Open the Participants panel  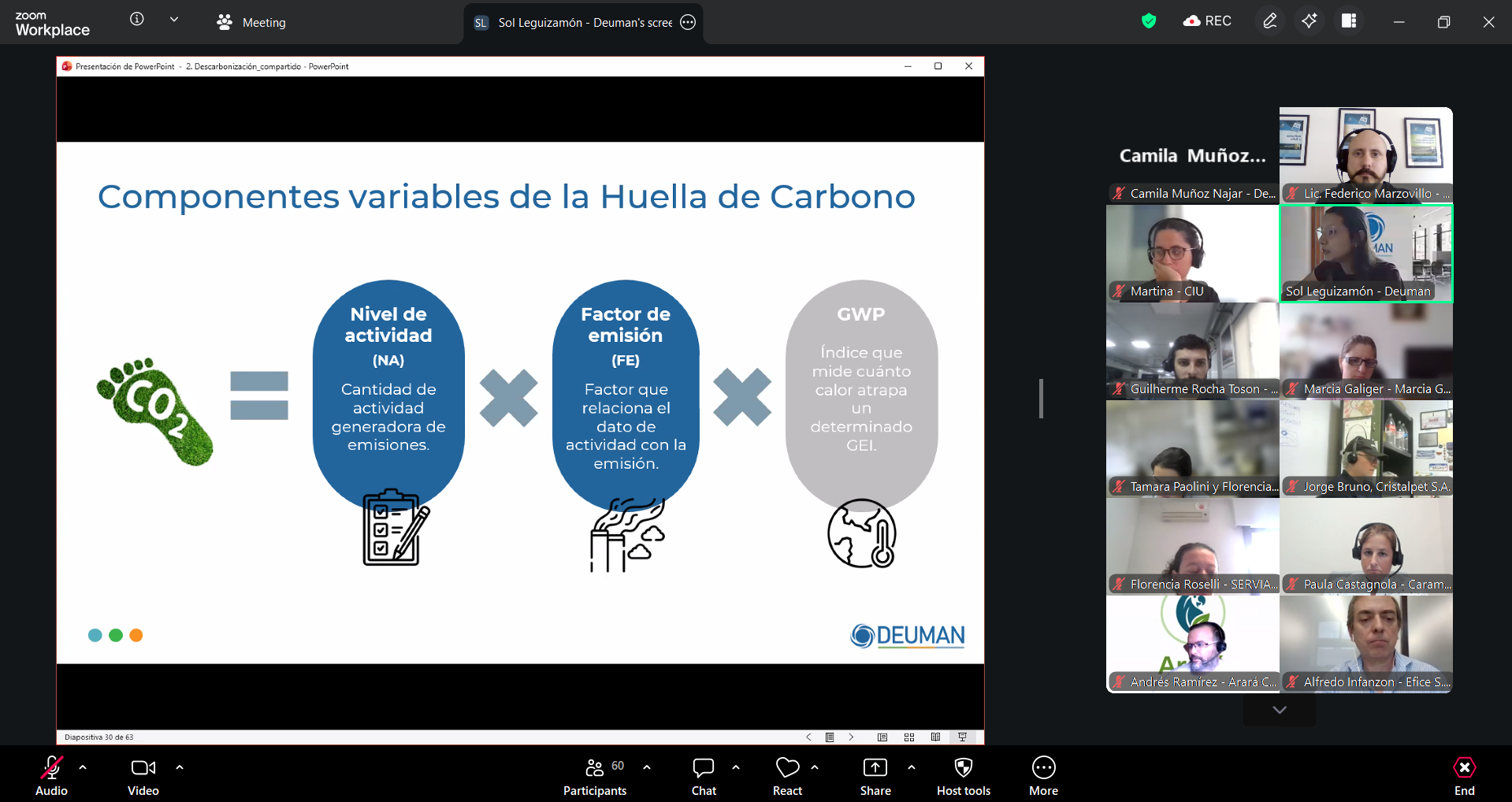click(x=595, y=777)
